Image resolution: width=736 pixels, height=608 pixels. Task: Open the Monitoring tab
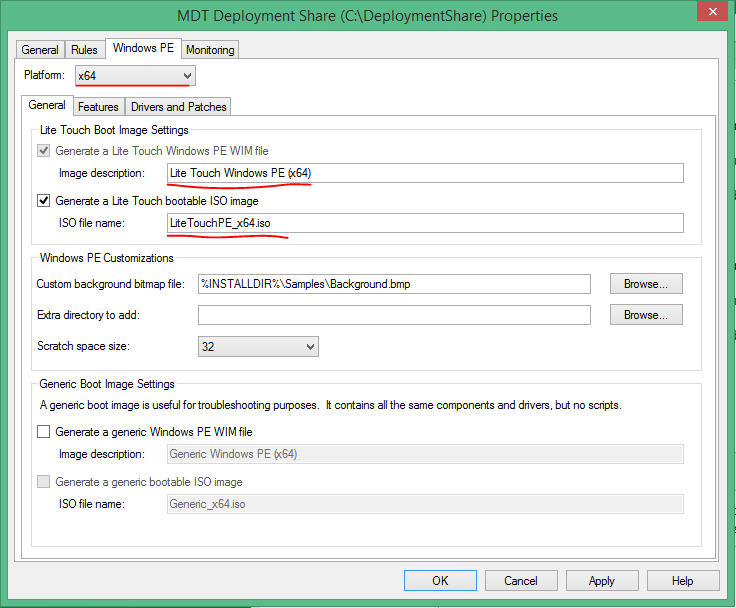pyautogui.click(x=210, y=50)
